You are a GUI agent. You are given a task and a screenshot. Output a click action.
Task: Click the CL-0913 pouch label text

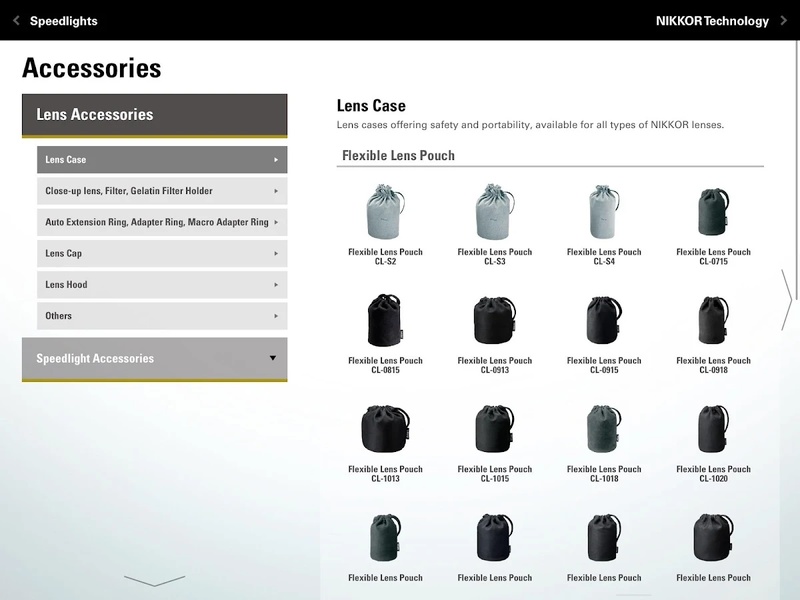[494, 365]
